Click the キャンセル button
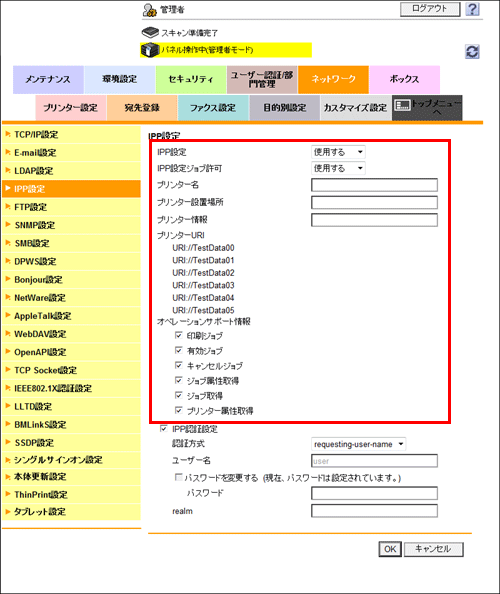 (x=434, y=549)
